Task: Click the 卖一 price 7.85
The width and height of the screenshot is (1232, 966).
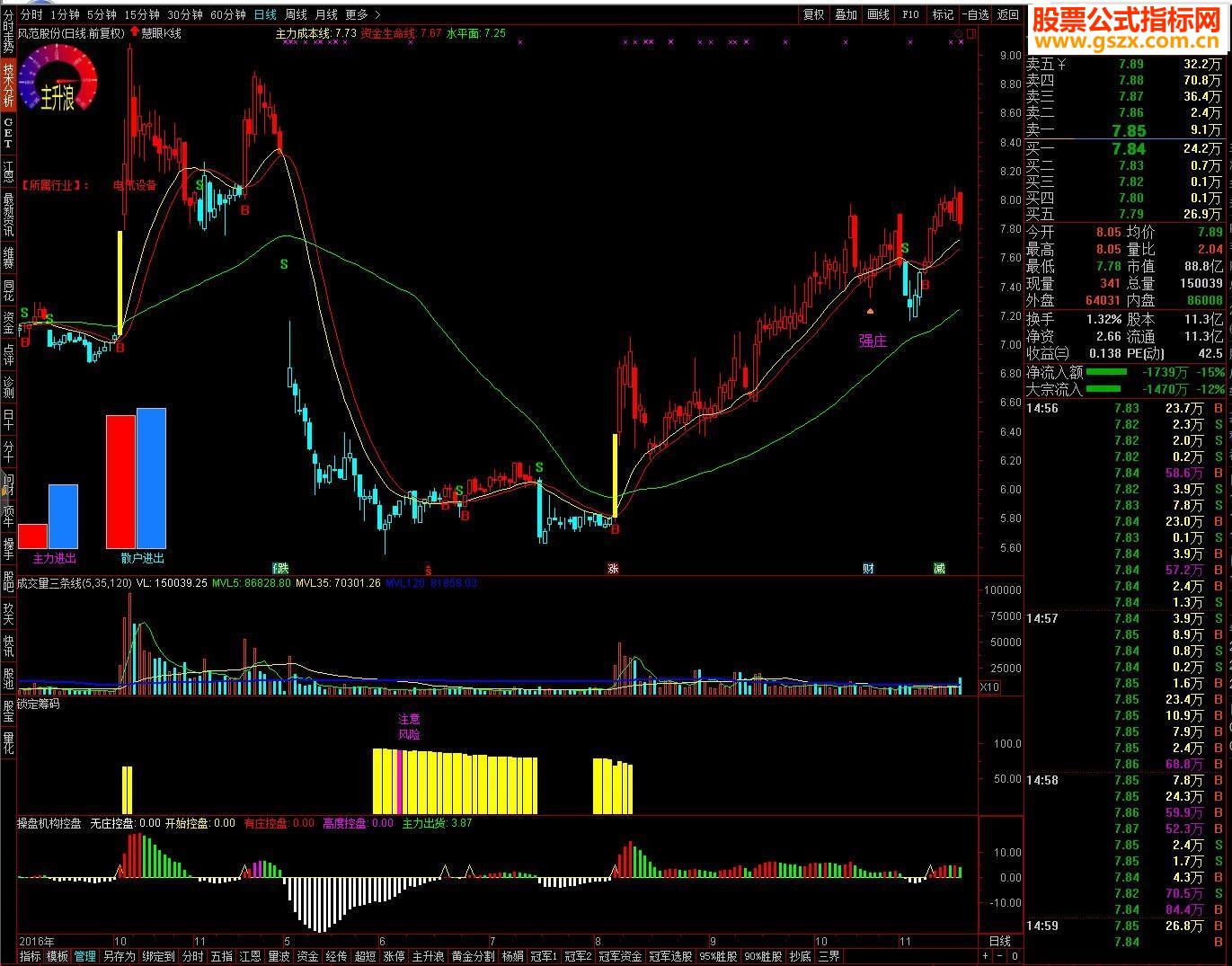Action: tap(1129, 131)
